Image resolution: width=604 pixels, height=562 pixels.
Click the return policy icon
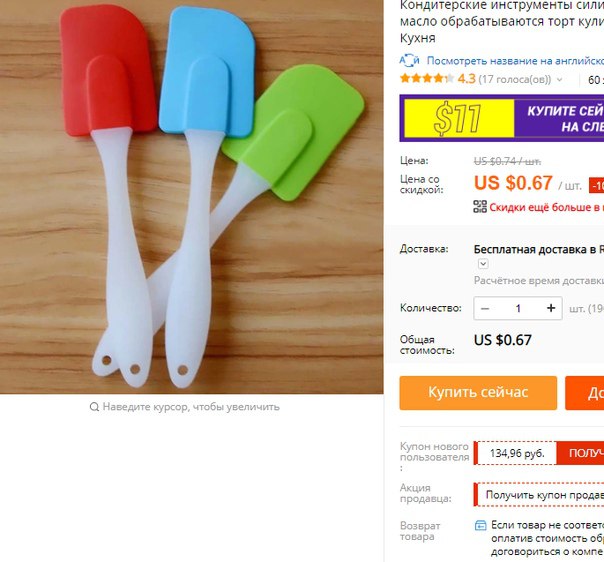click(x=480, y=525)
